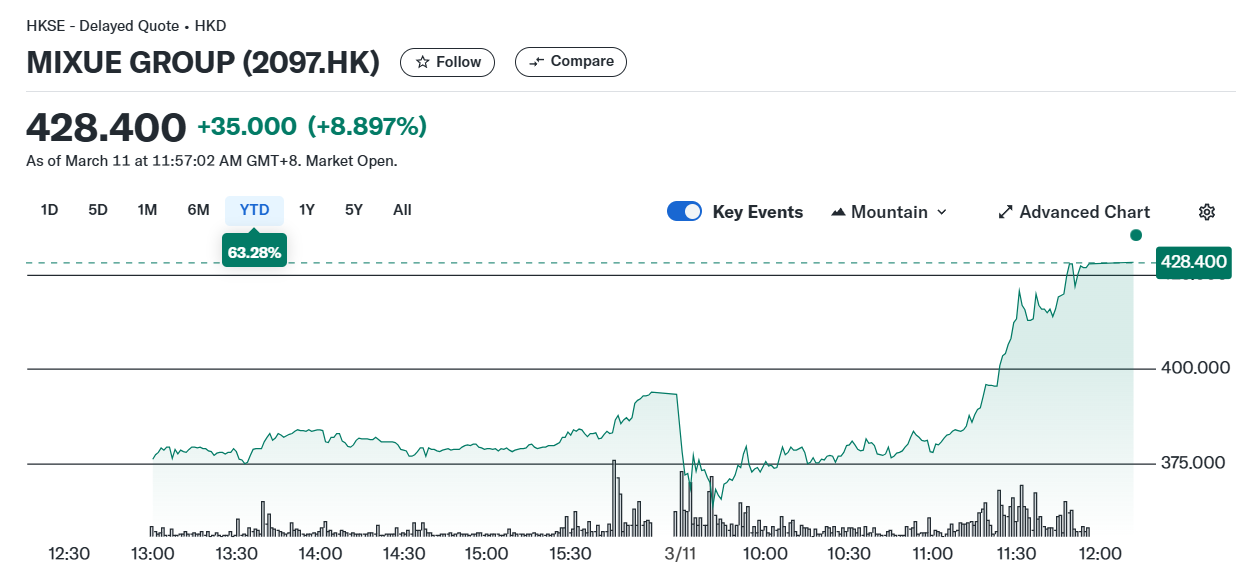Screen dimensions: 1251x578
Task: Click the green live price dot
Action: [x=1135, y=235]
